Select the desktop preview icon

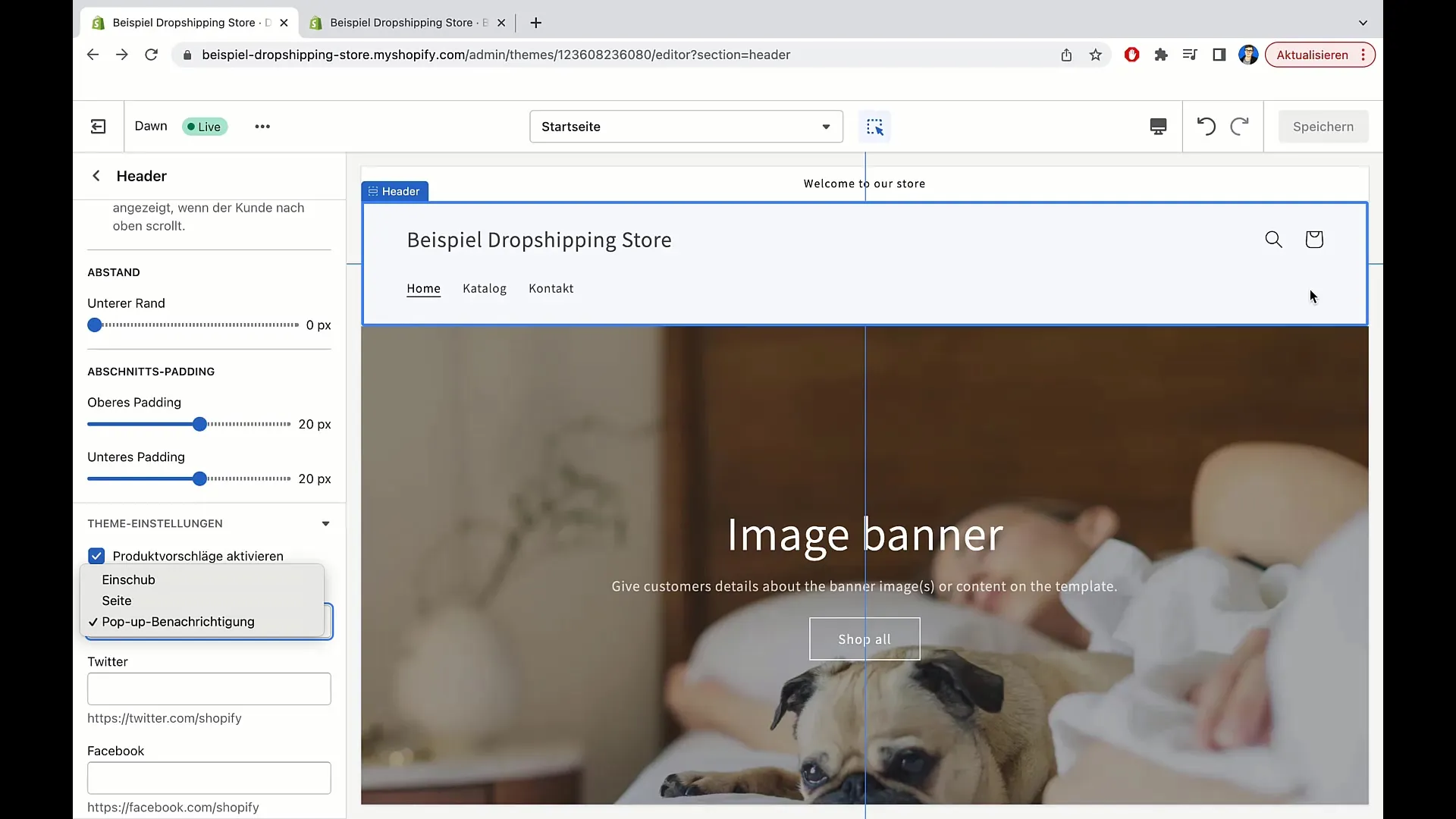[1158, 126]
